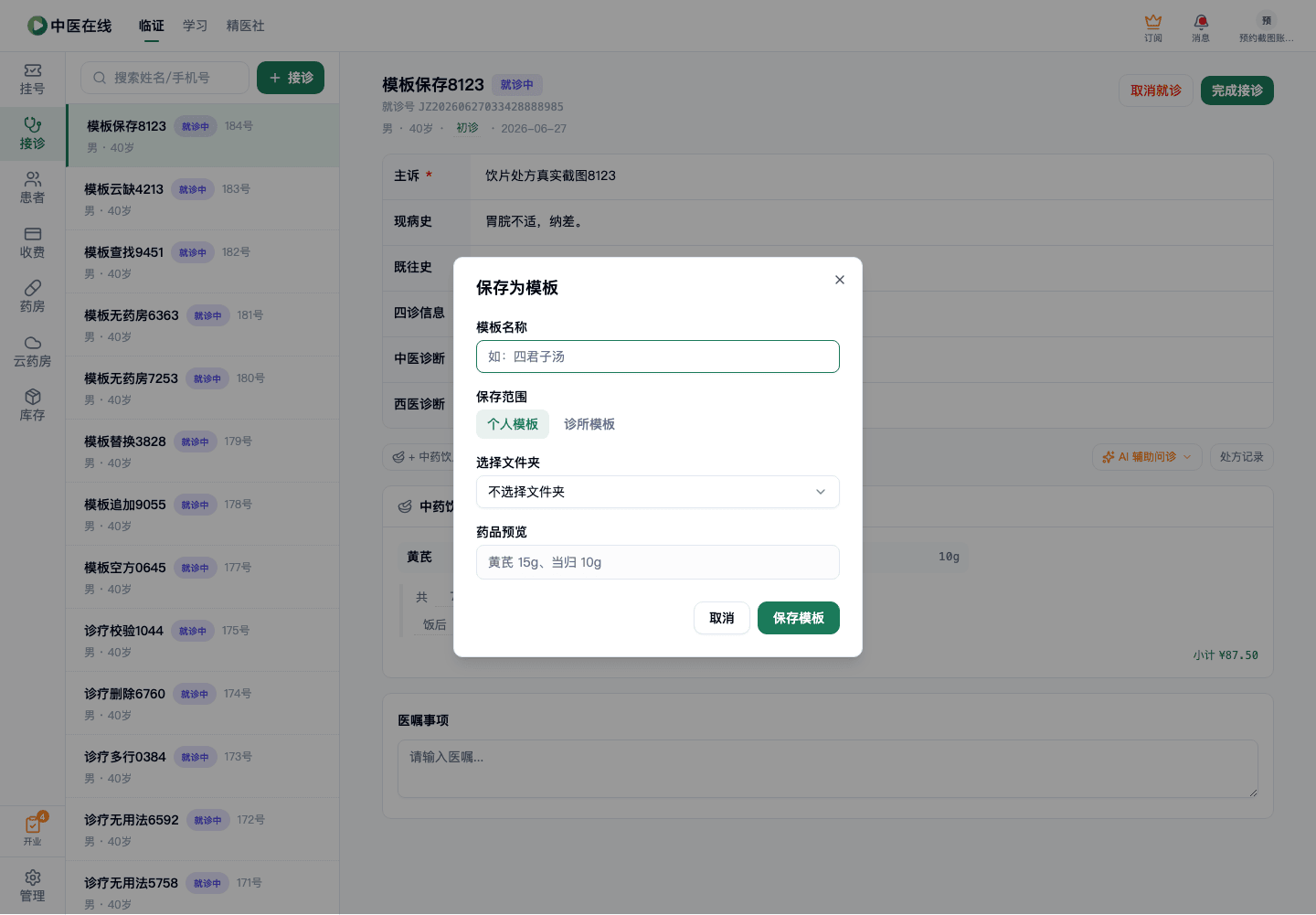Select patient 模板空方0645 in list
Viewport: 1316px width, 915px height.
[203, 577]
